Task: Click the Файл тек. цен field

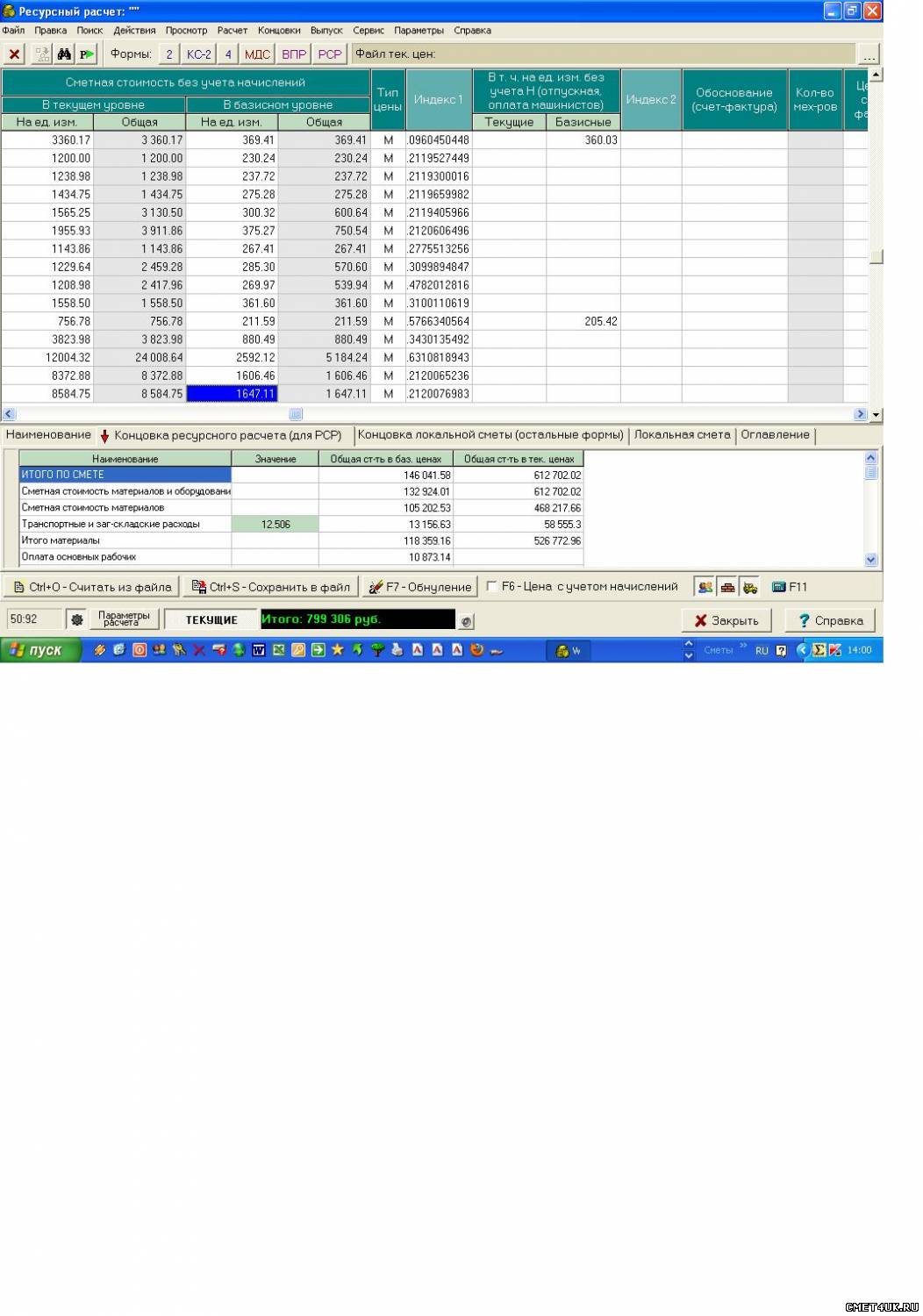Action: (604, 54)
